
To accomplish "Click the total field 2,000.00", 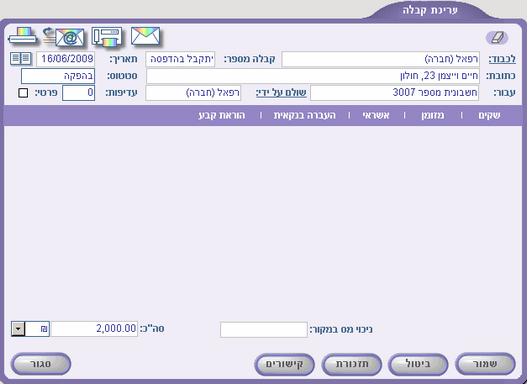I will tap(94, 329).
